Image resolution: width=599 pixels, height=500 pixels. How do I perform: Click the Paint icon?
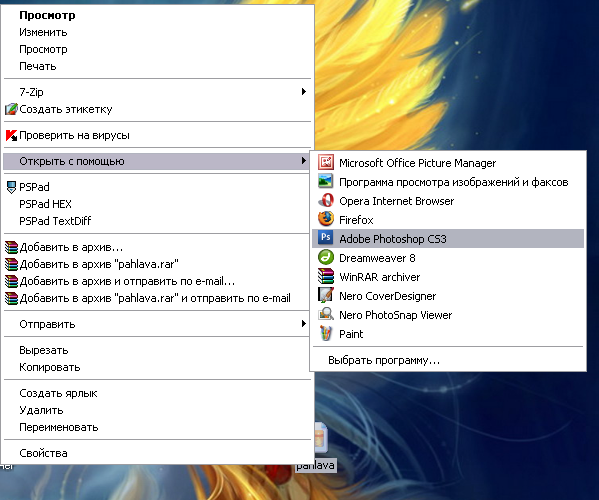click(326, 333)
